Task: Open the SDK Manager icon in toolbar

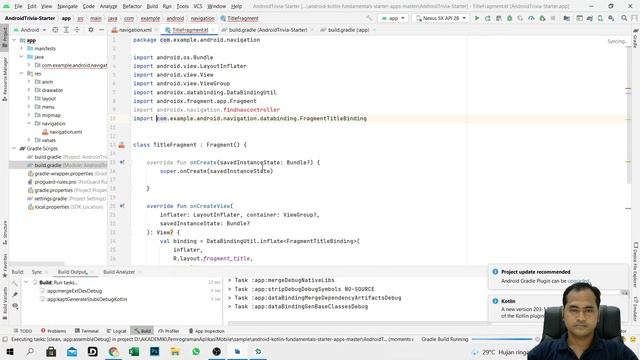Action: click(x=611, y=18)
